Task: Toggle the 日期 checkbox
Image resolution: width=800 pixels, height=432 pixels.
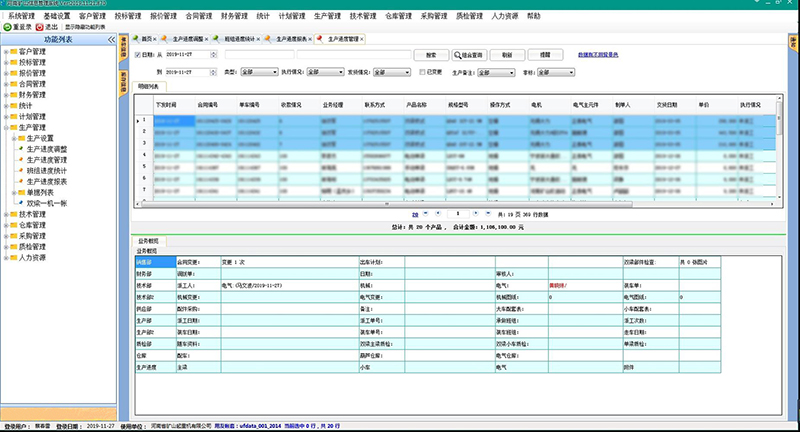Action: coord(138,56)
